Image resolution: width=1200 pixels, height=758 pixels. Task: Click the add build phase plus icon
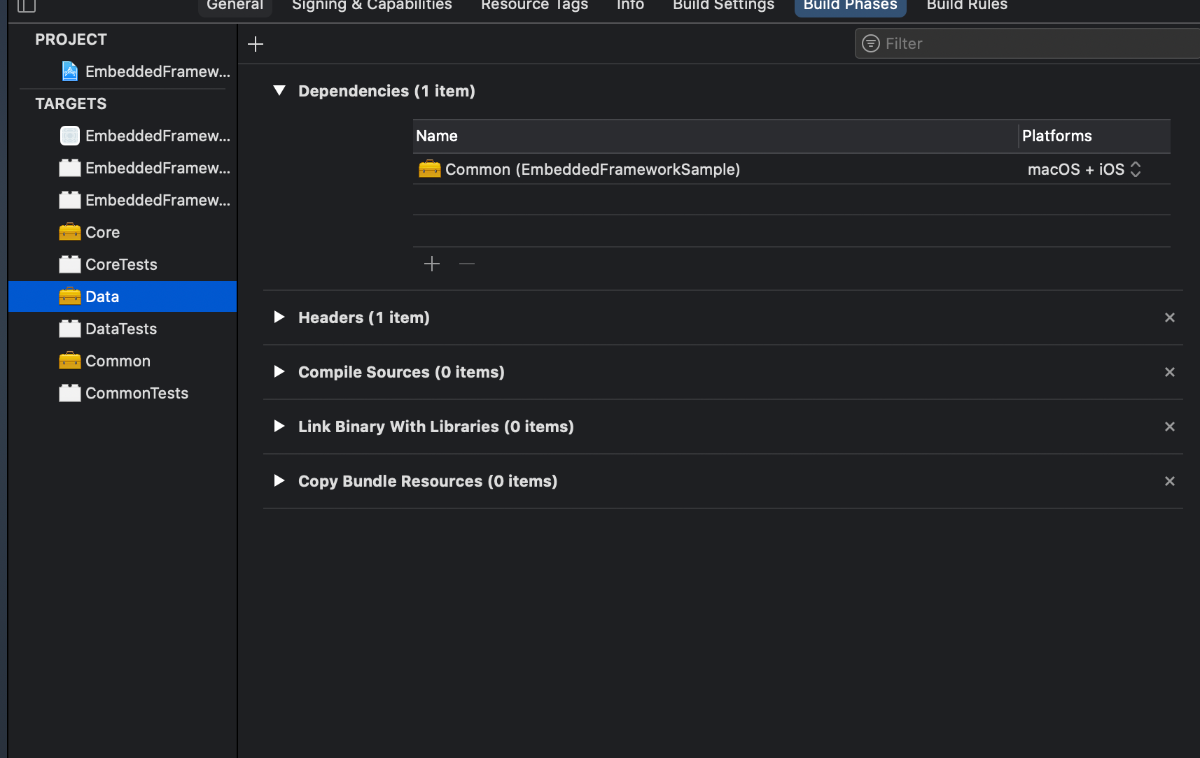click(x=256, y=44)
